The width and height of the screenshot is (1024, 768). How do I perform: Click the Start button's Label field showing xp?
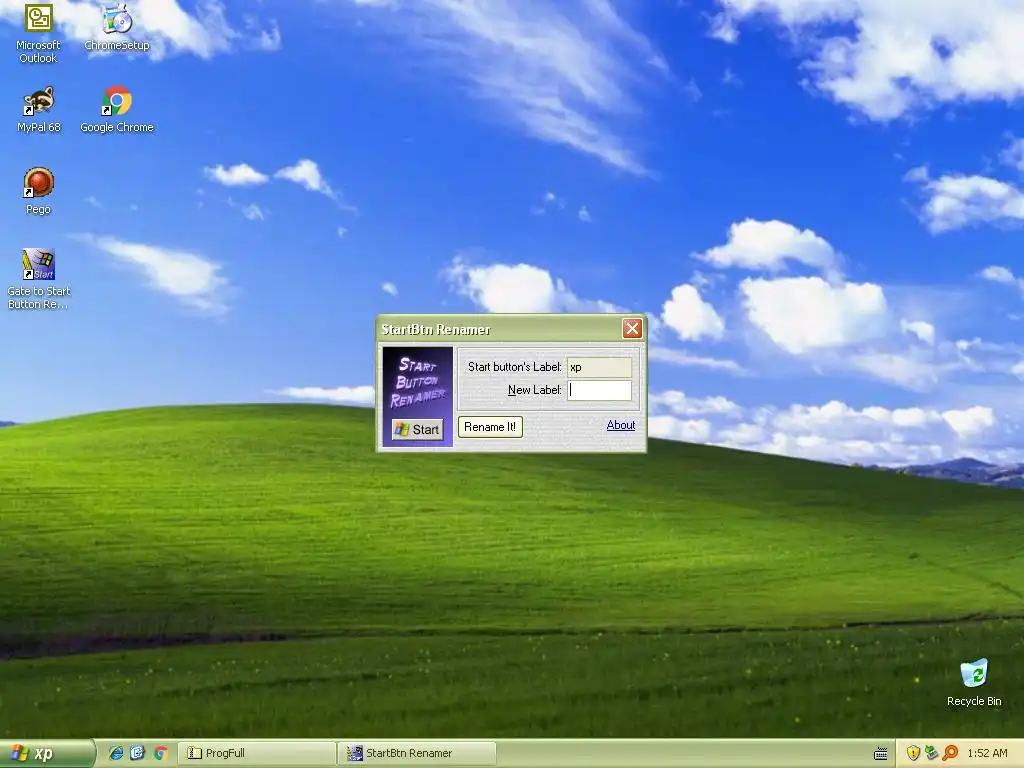[600, 367]
